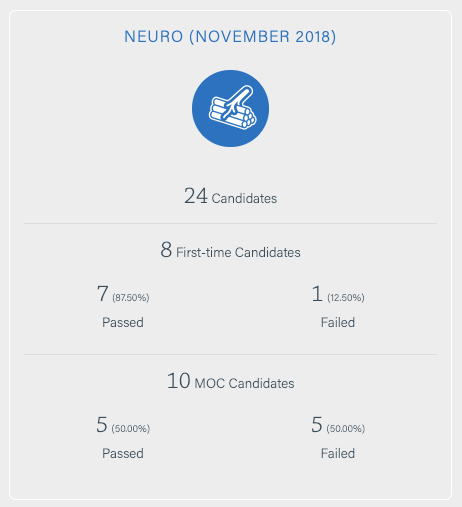Click the MOC passed 50.00% figure
The height and width of the screenshot is (507, 462).
click(x=131, y=429)
